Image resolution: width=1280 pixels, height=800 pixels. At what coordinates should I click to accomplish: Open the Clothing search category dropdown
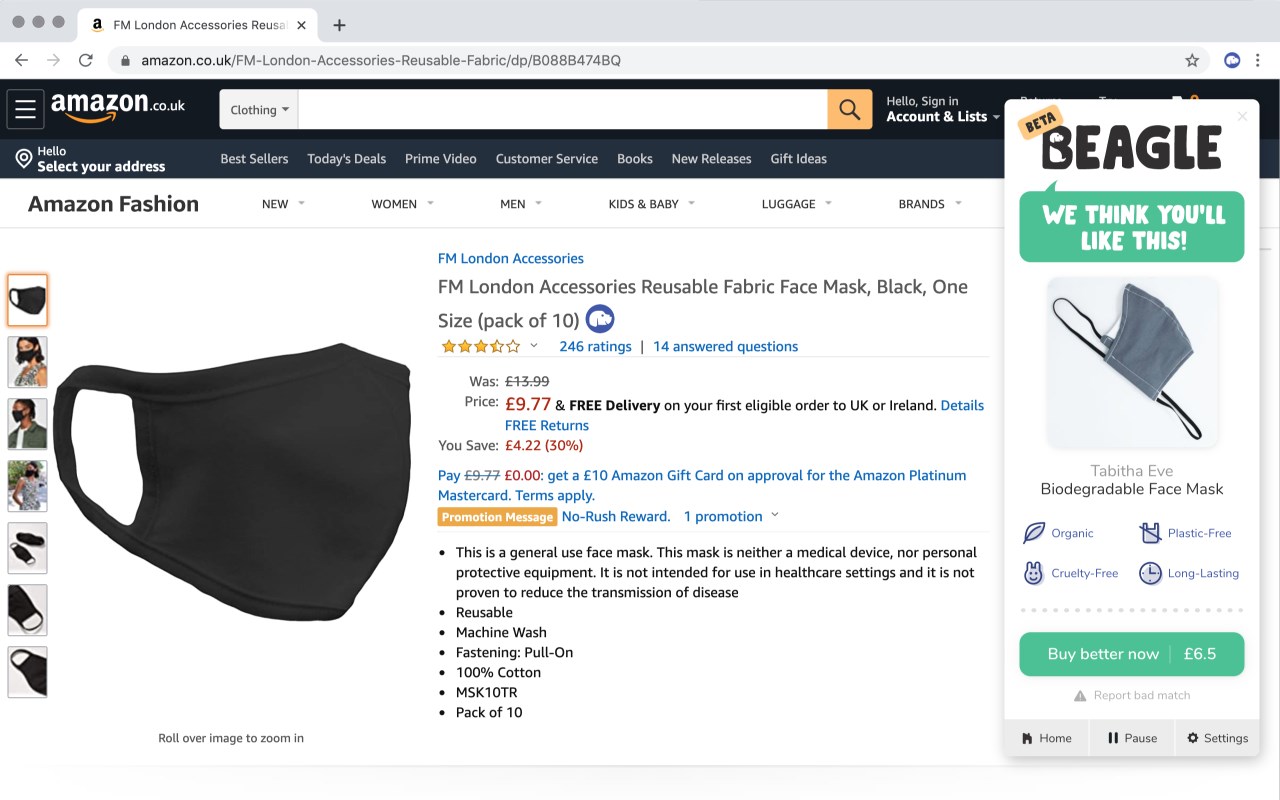[x=259, y=110]
